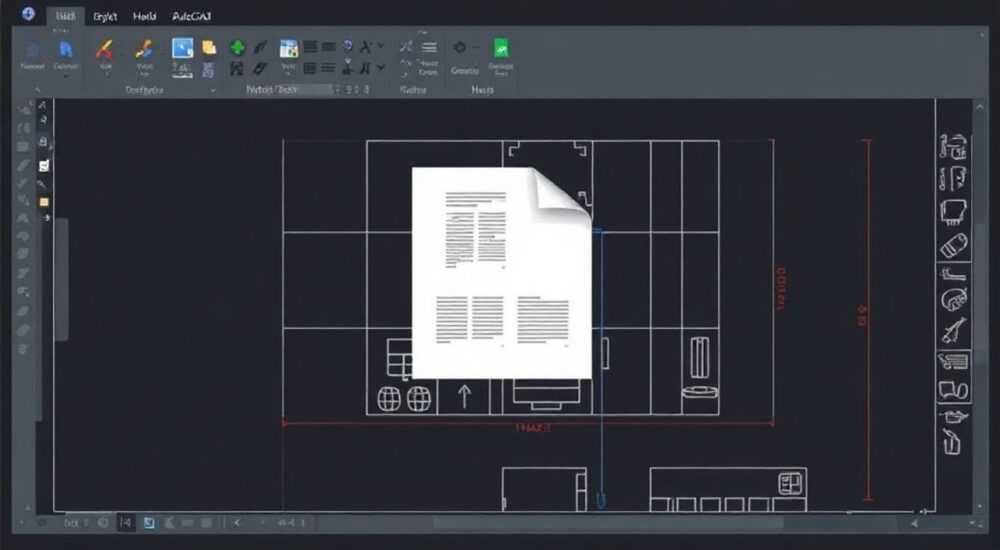Expand dropdown arrow beside upper X icon
Image resolution: width=1000 pixels, height=550 pixels.
pos(381,46)
